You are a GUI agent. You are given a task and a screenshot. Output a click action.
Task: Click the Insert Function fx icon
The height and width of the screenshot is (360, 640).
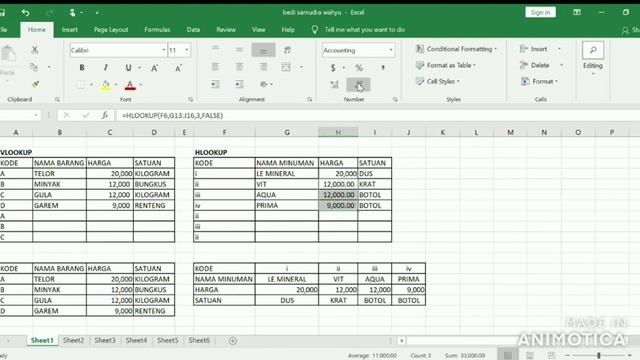[x=105, y=116]
